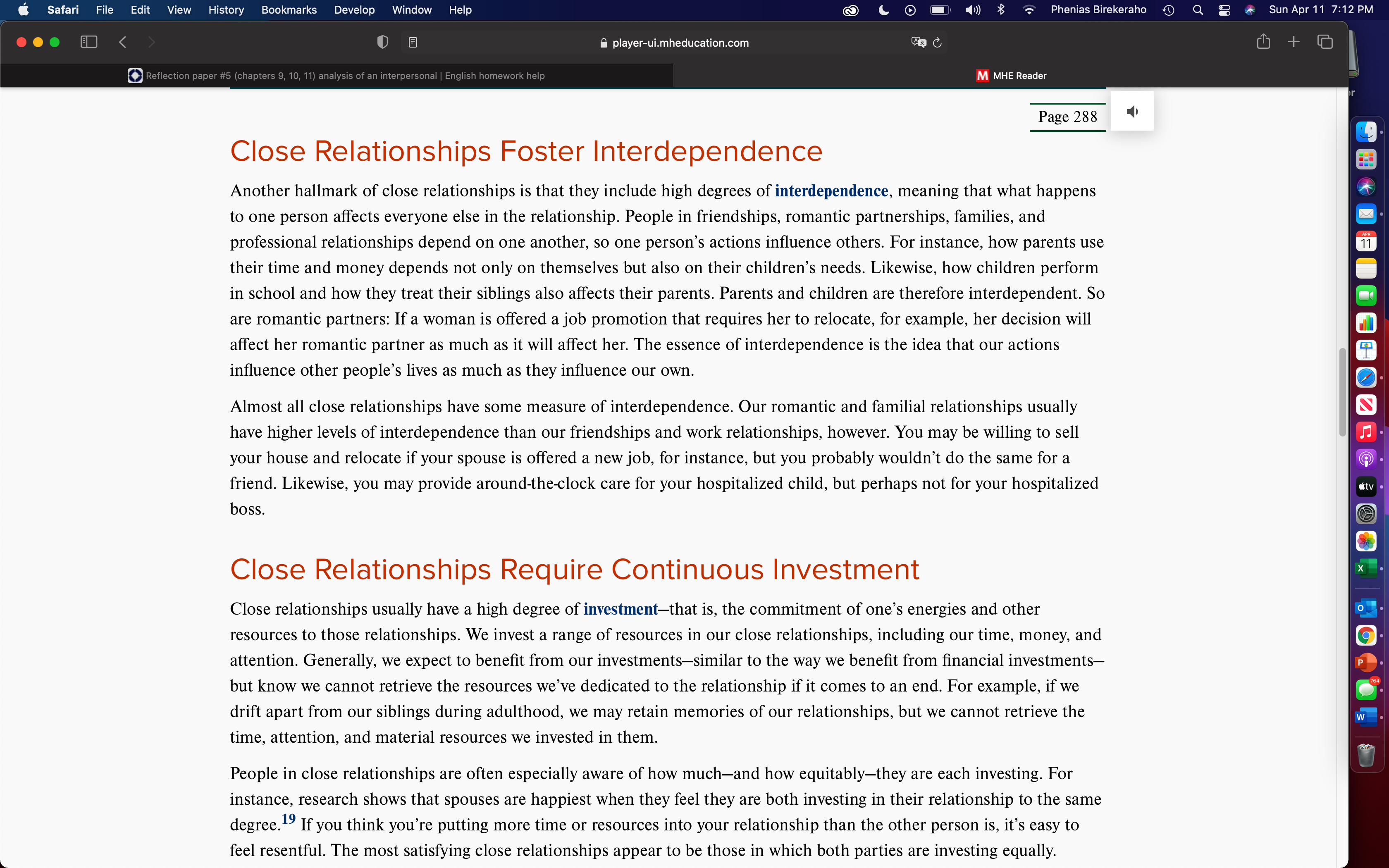Open Spotlight search in the menu bar
Image resolution: width=1389 pixels, height=868 pixels.
point(1197,10)
